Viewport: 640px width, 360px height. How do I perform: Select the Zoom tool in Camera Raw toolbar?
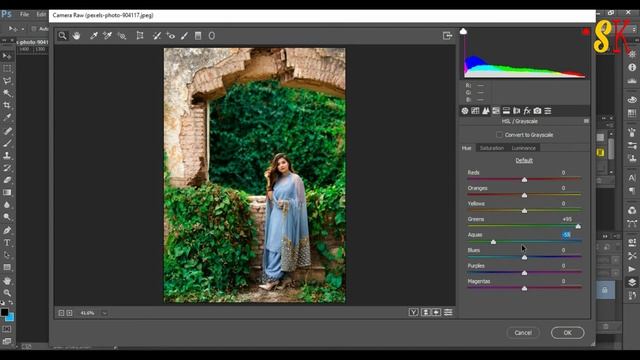62,36
